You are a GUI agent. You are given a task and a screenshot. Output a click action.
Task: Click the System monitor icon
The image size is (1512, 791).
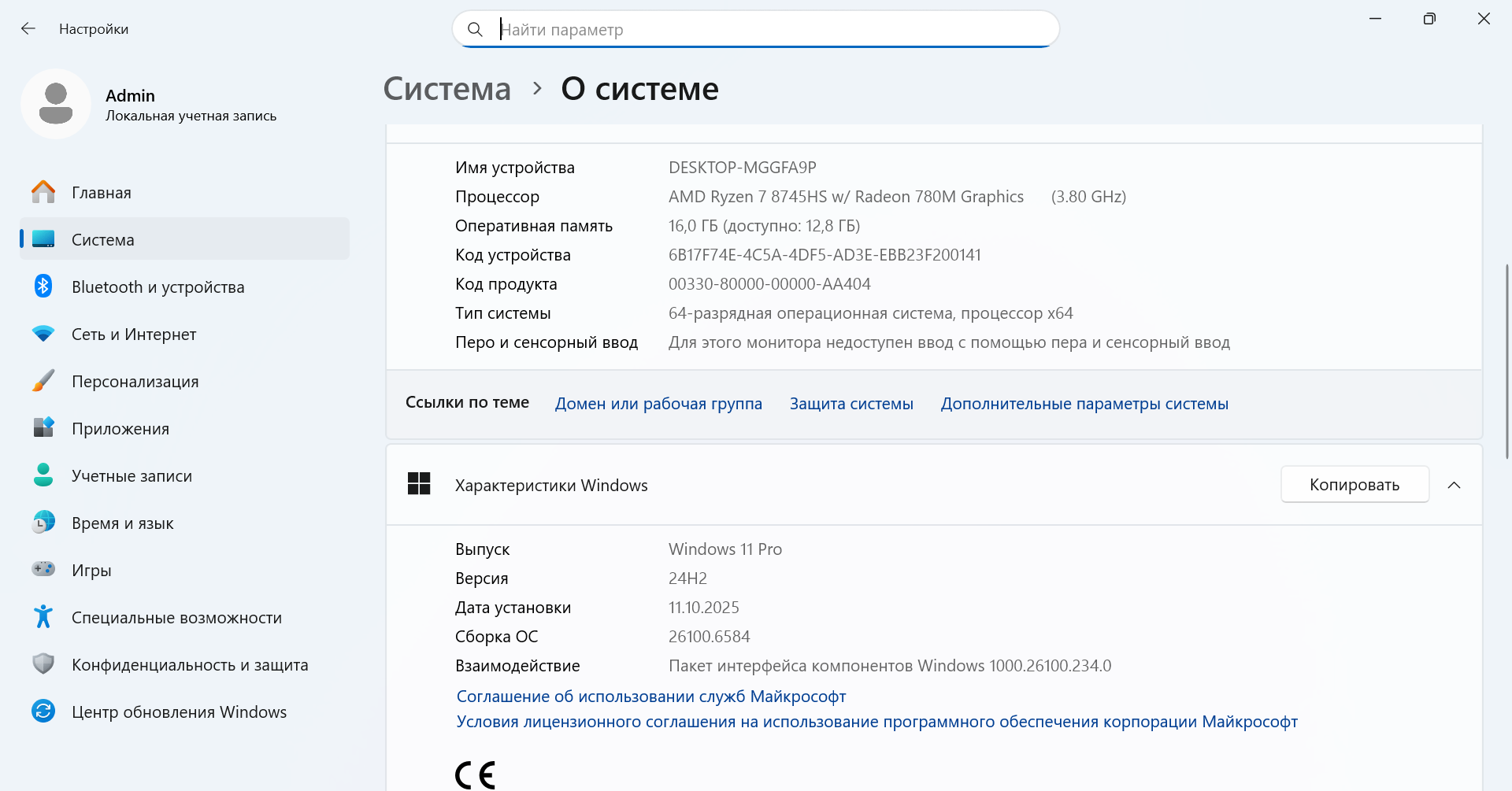pos(43,239)
